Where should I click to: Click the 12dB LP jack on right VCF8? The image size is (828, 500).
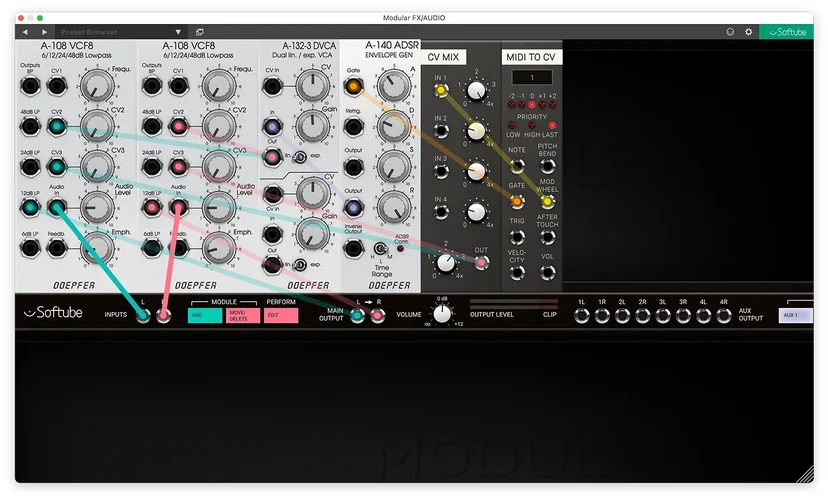pyautogui.click(x=152, y=207)
